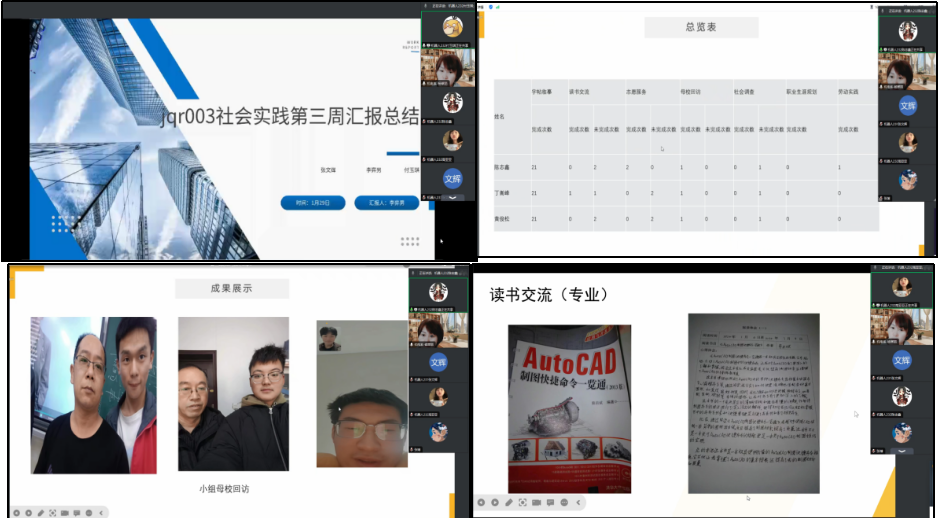Click the 读书交流（专业）slide title
The width and height of the screenshot is (939, 518).
click(548, 295)
